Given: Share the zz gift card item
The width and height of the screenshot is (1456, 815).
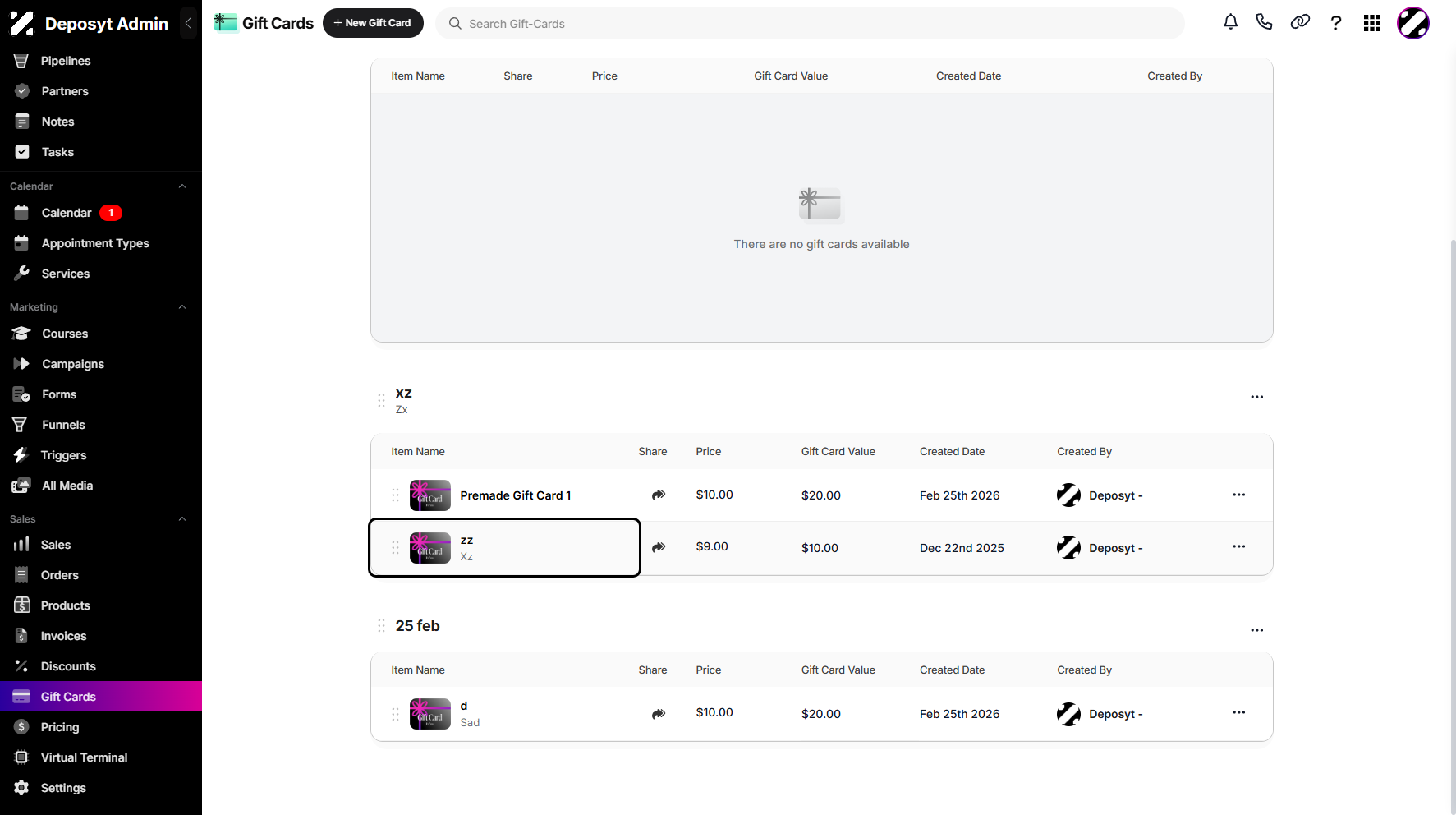Looking at the screenshot, I should [x=659, y=547].
